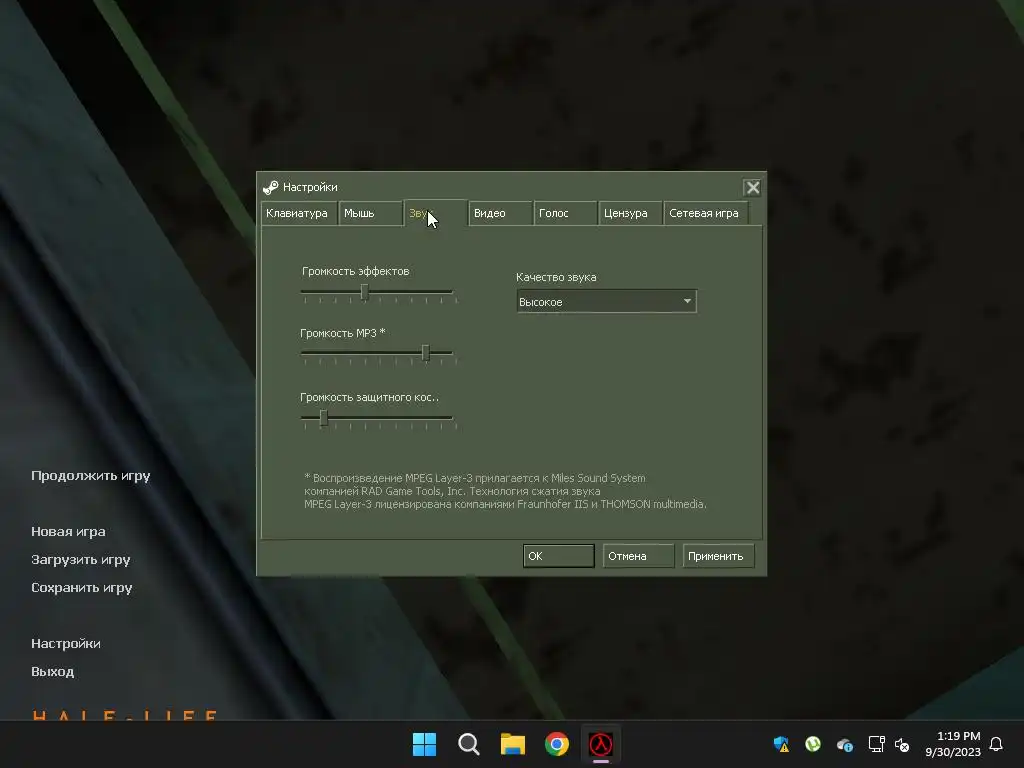Click the Применить button
The image size is (1024, 768).
pos(718,556)
